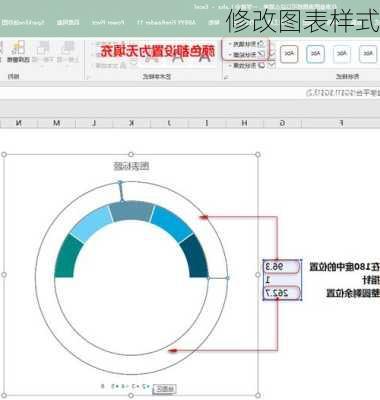
Task: Open the Selection Pane icon
Action: [x=19, y=52]
